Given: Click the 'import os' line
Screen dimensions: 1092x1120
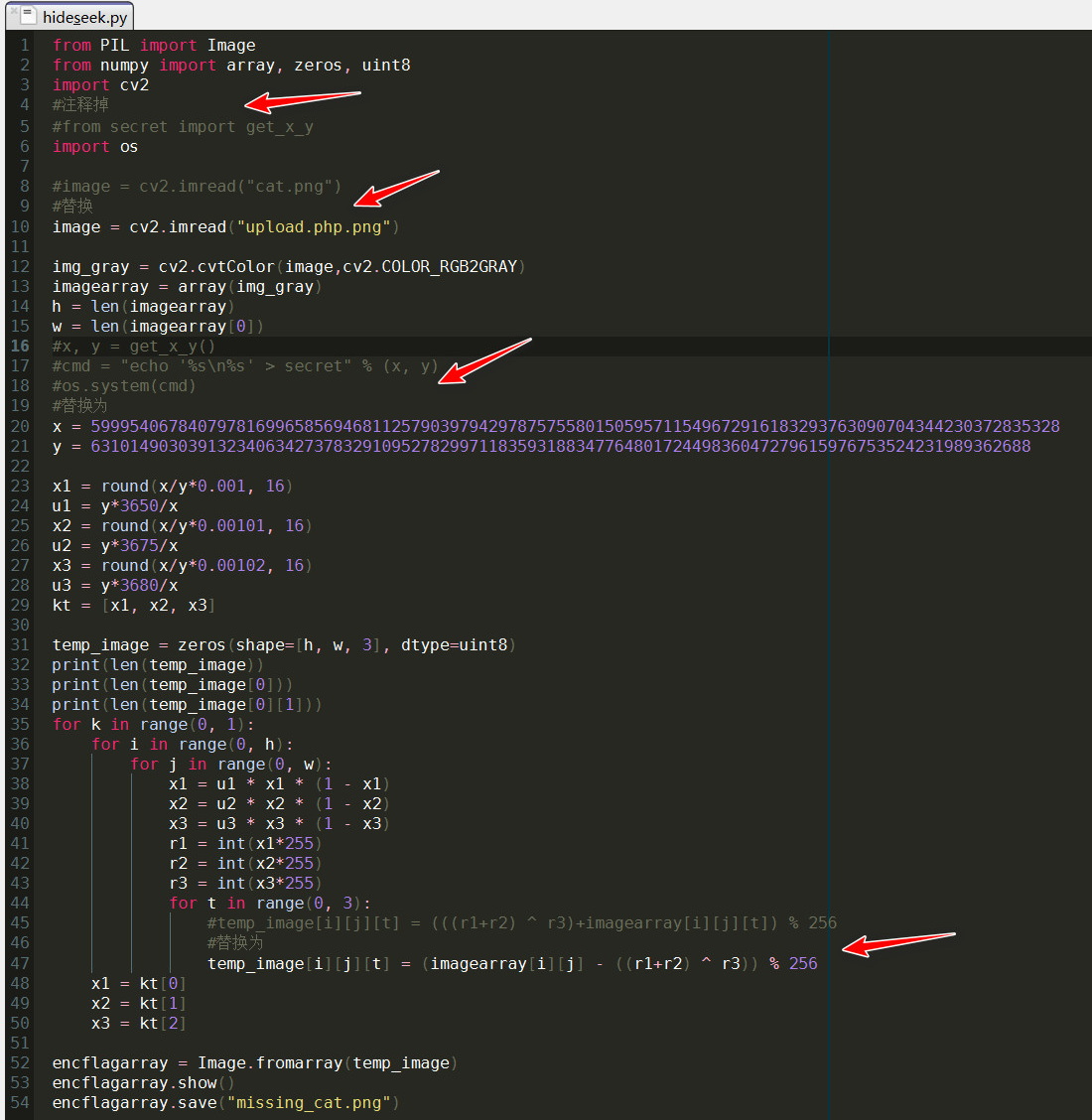Looking at the screenshot, I should [x=95, y=146].
